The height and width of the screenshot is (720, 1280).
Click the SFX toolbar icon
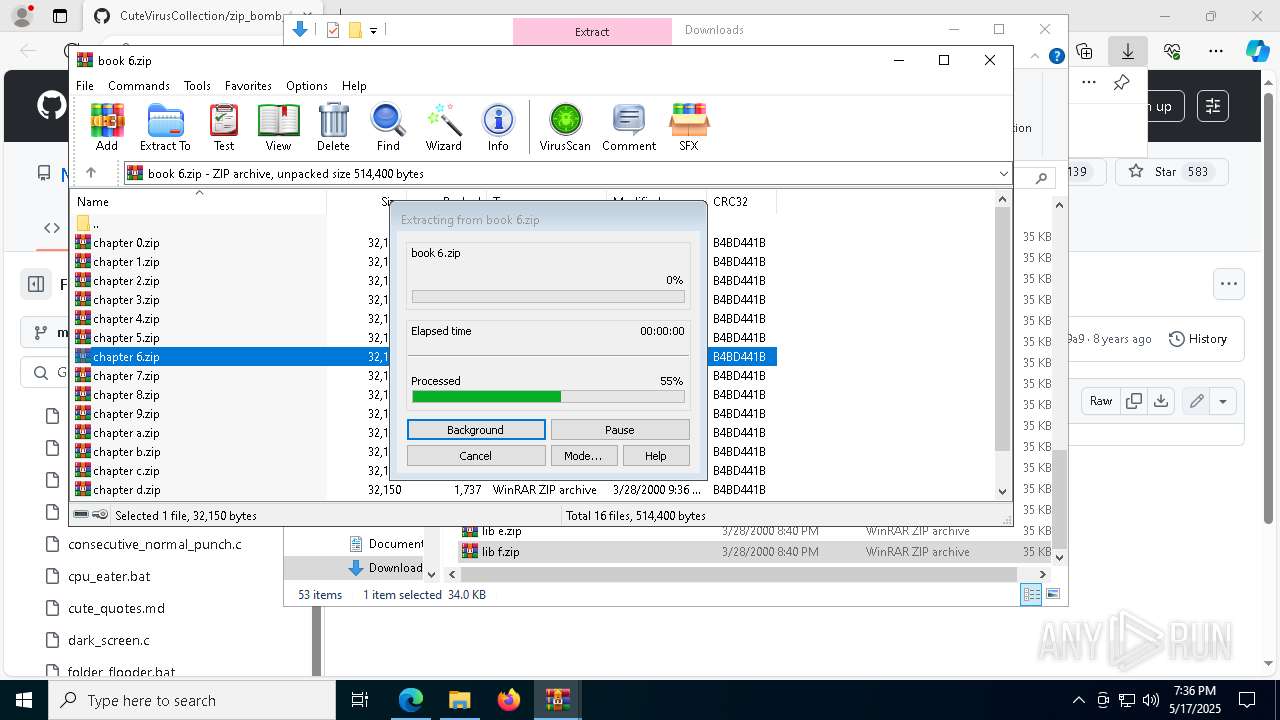point(689,127)
